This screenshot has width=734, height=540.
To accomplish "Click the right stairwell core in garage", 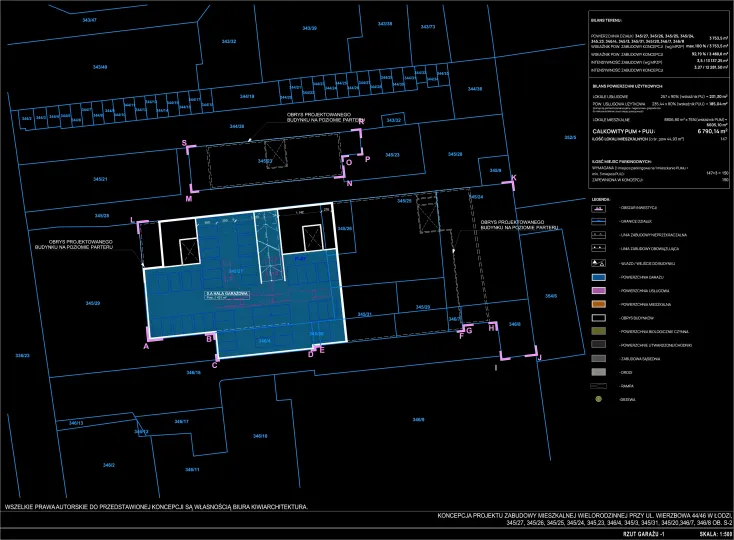I will 312,238.
